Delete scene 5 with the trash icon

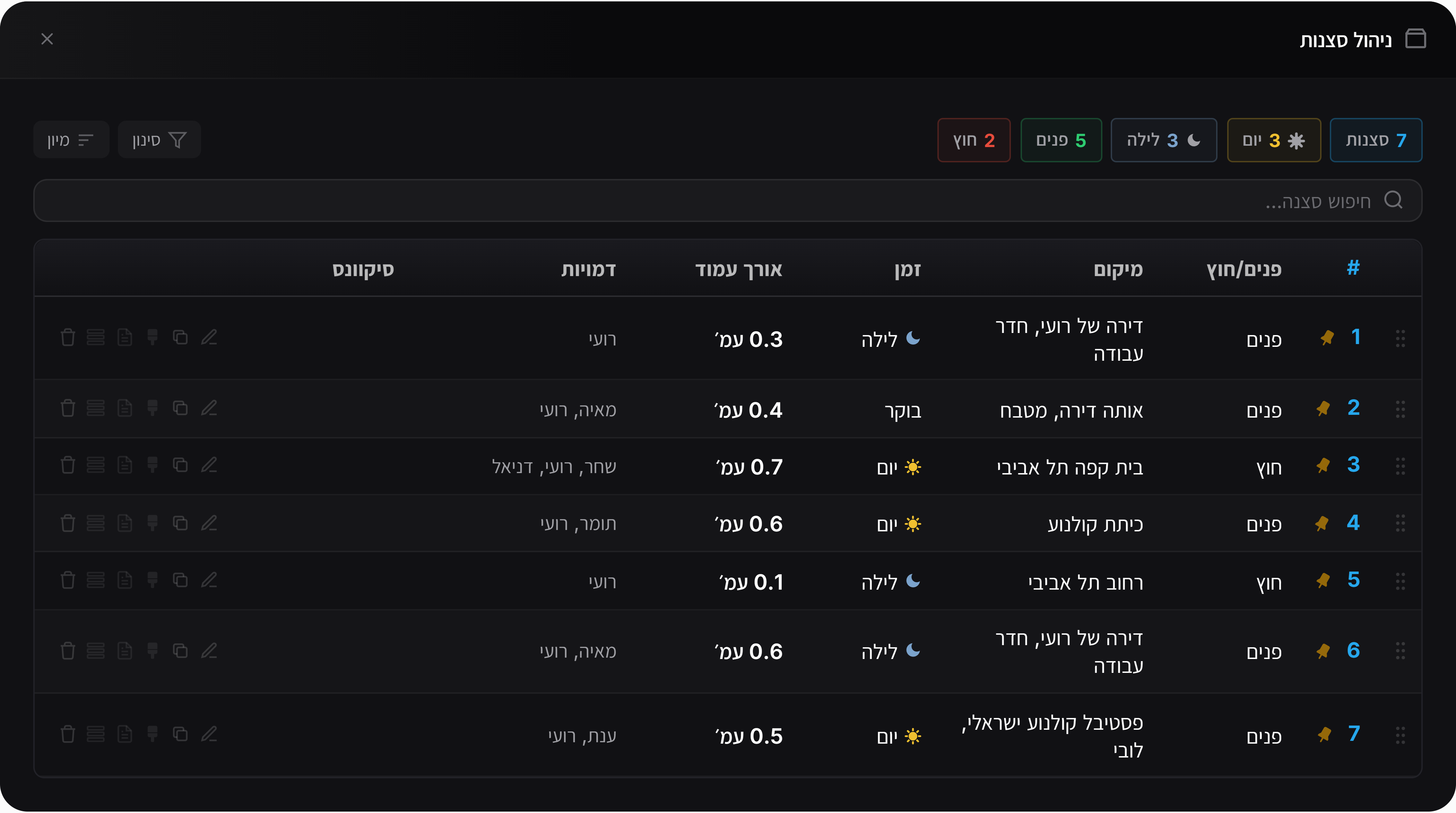(x=68, y=581)
